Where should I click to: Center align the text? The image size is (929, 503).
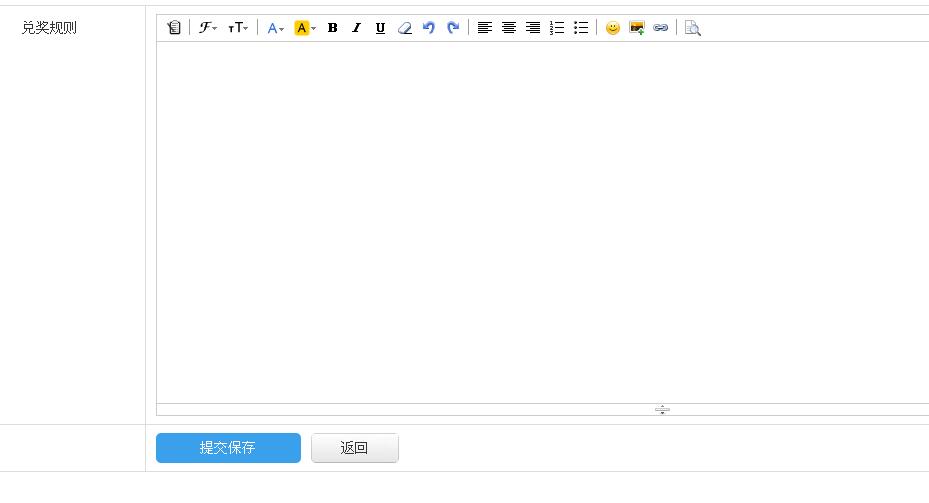509,28
